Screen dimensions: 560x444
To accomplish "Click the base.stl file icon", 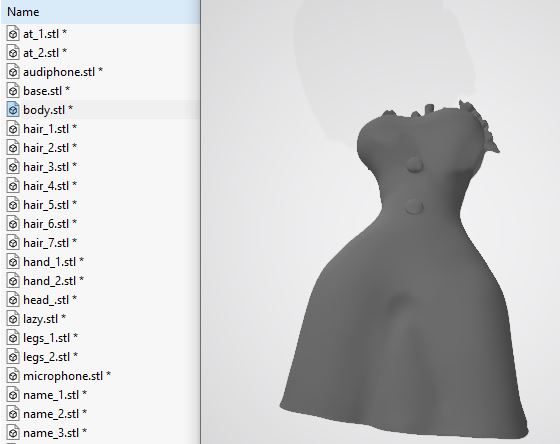I will (x=13, y=91).
